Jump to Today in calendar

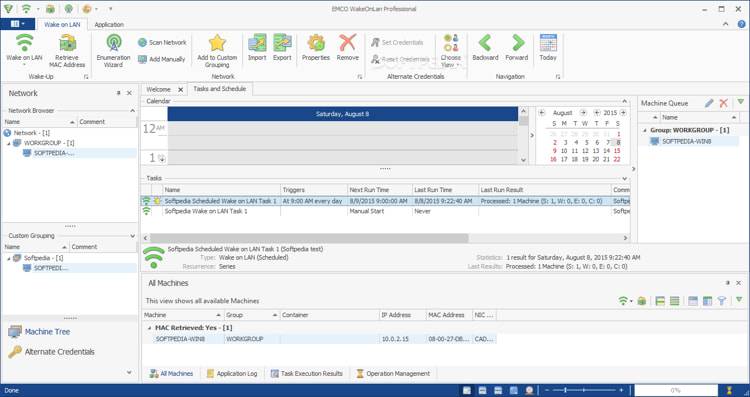(548, 47)
